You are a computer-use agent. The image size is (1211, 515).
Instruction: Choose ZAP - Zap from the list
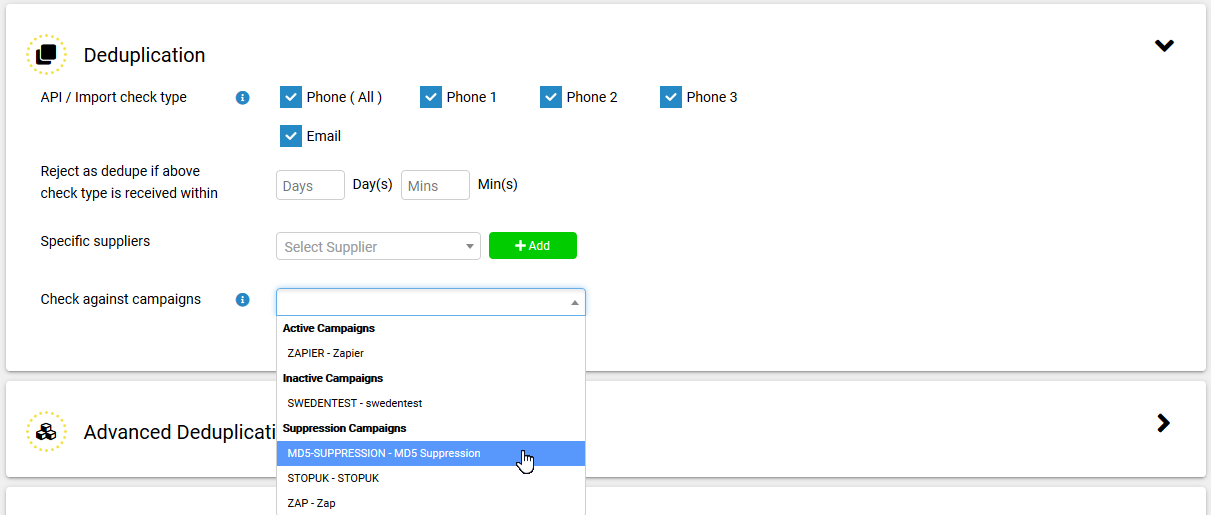431,503
